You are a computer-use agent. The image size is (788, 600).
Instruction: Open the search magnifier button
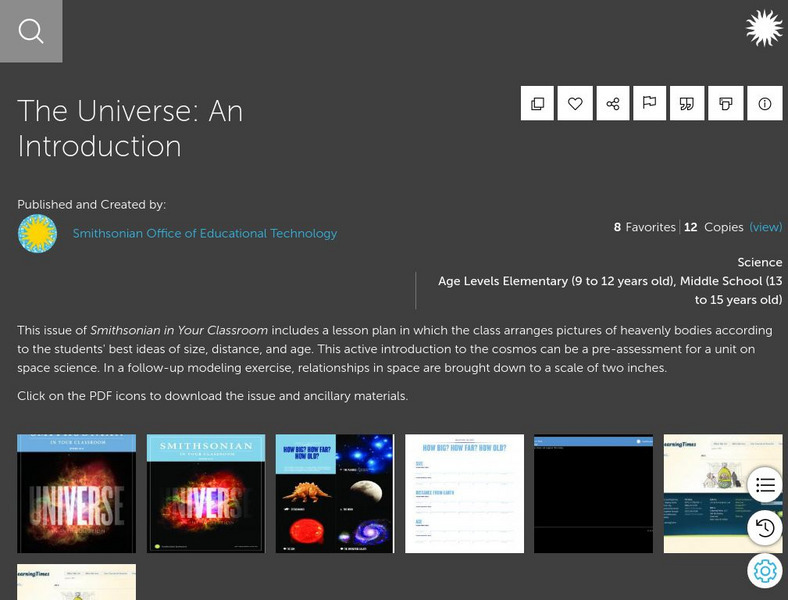pyautogui.click(x=31, y=31)
